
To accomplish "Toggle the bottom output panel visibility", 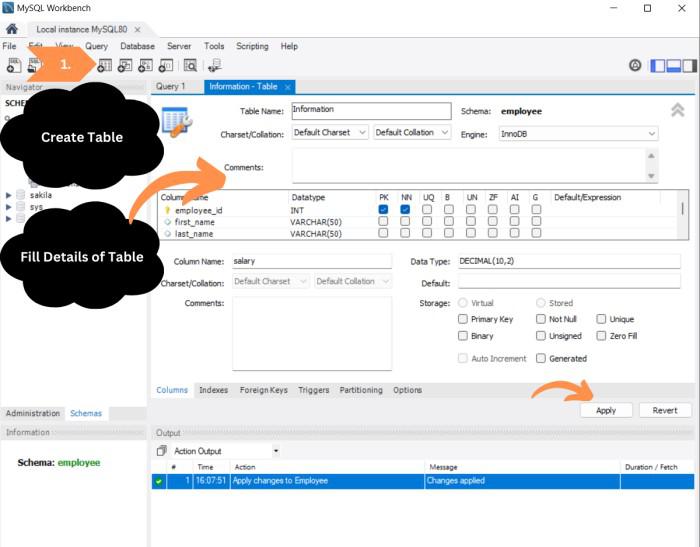I will coord(673,66).
